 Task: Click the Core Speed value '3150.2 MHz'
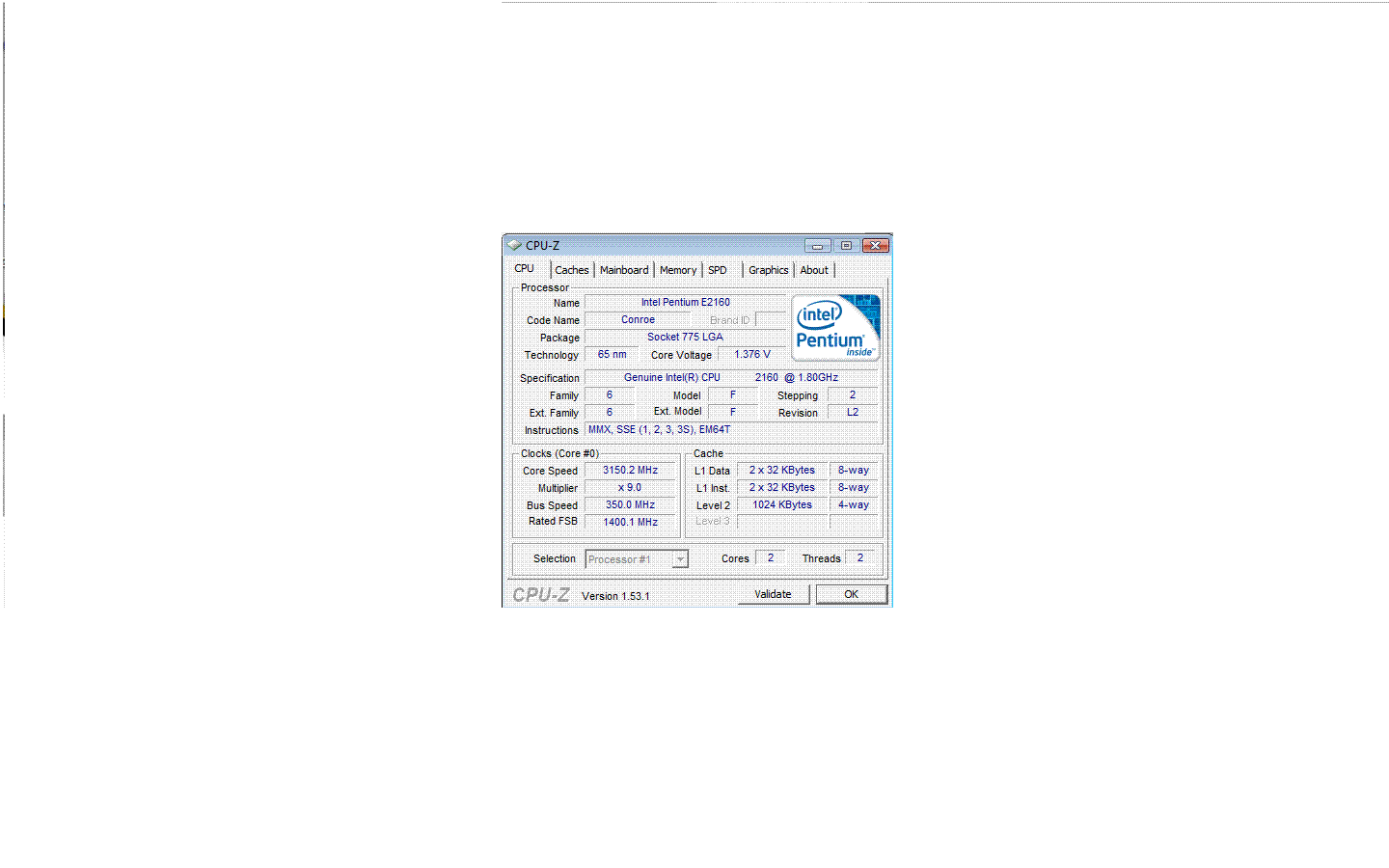631,470
